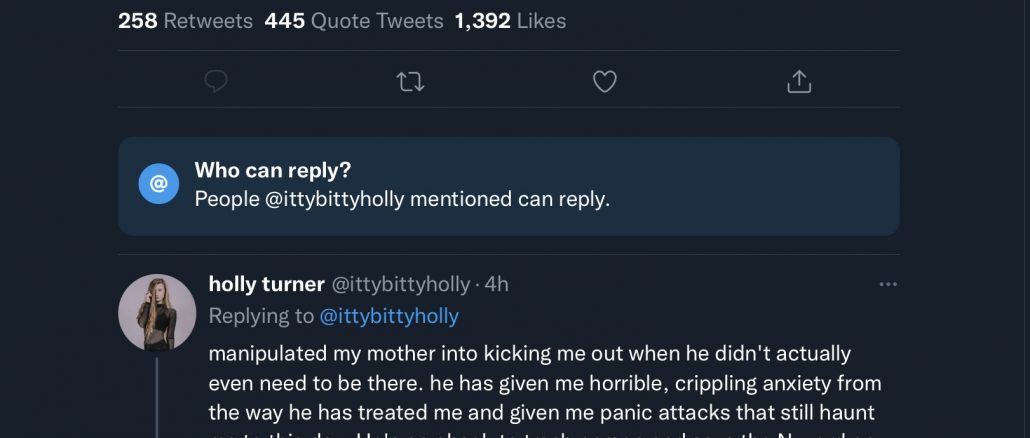Screen dimensions: 1030x438
Task: Open the holly turner display name
Action: pos(266,285)
